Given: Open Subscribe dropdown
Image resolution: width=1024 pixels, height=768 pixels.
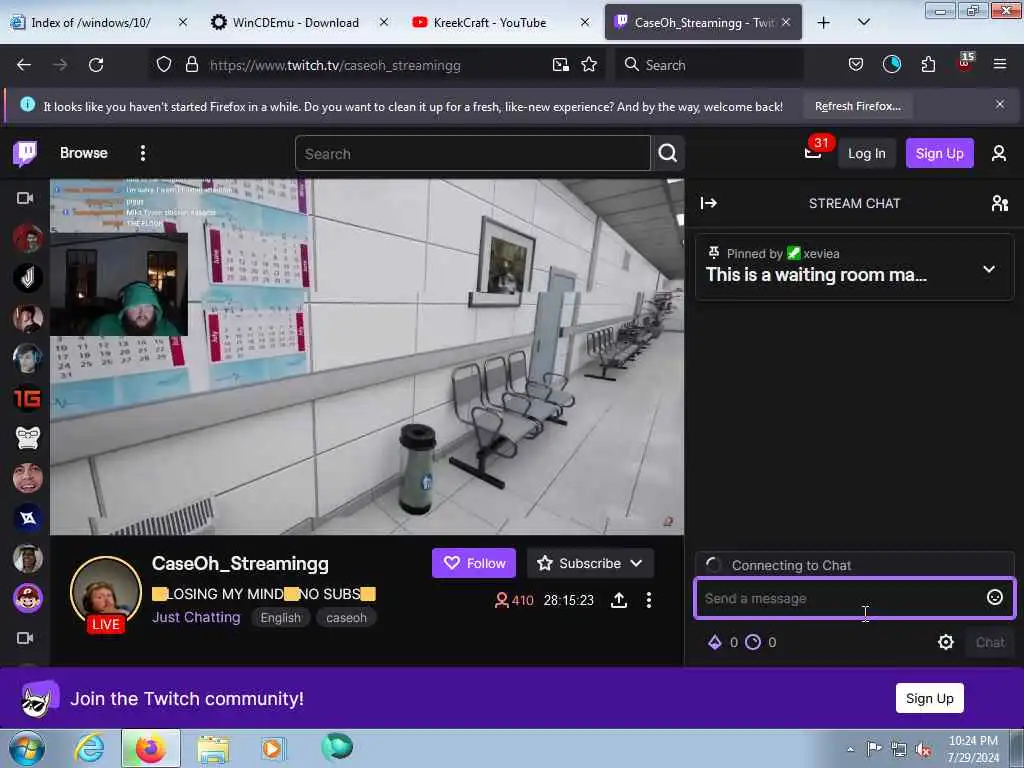Looking at the screenshot, I should (x=590, y=563).
